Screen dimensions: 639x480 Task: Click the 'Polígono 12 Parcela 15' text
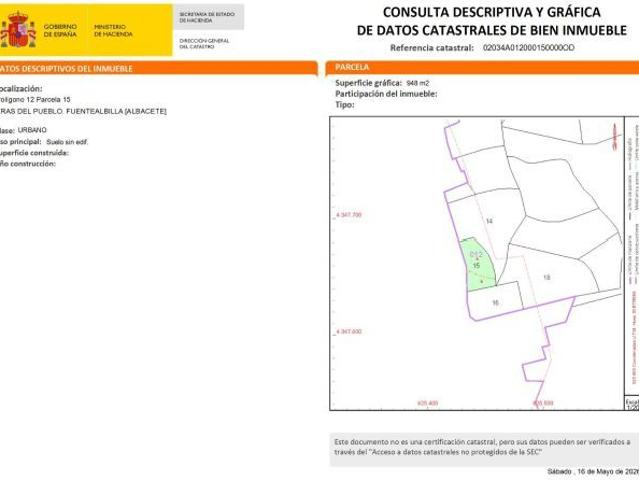[x=35, y=99]
